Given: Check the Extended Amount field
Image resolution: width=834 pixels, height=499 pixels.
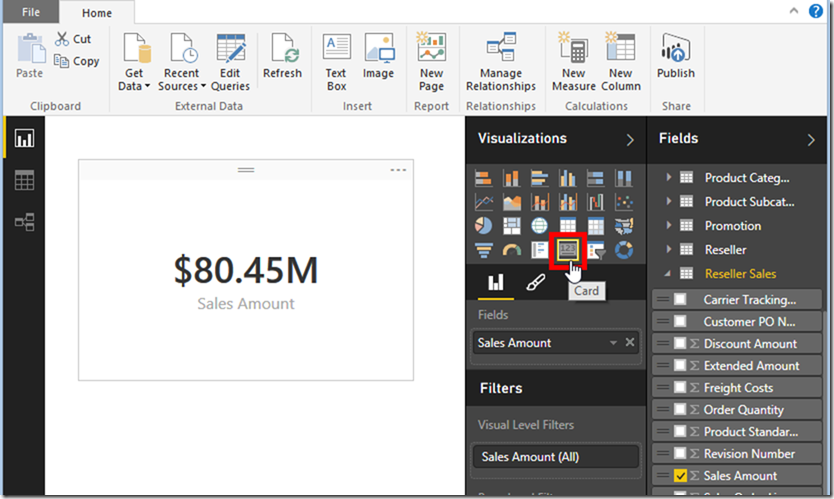Looking at the screenshot, I should click(x=680, y=365).
